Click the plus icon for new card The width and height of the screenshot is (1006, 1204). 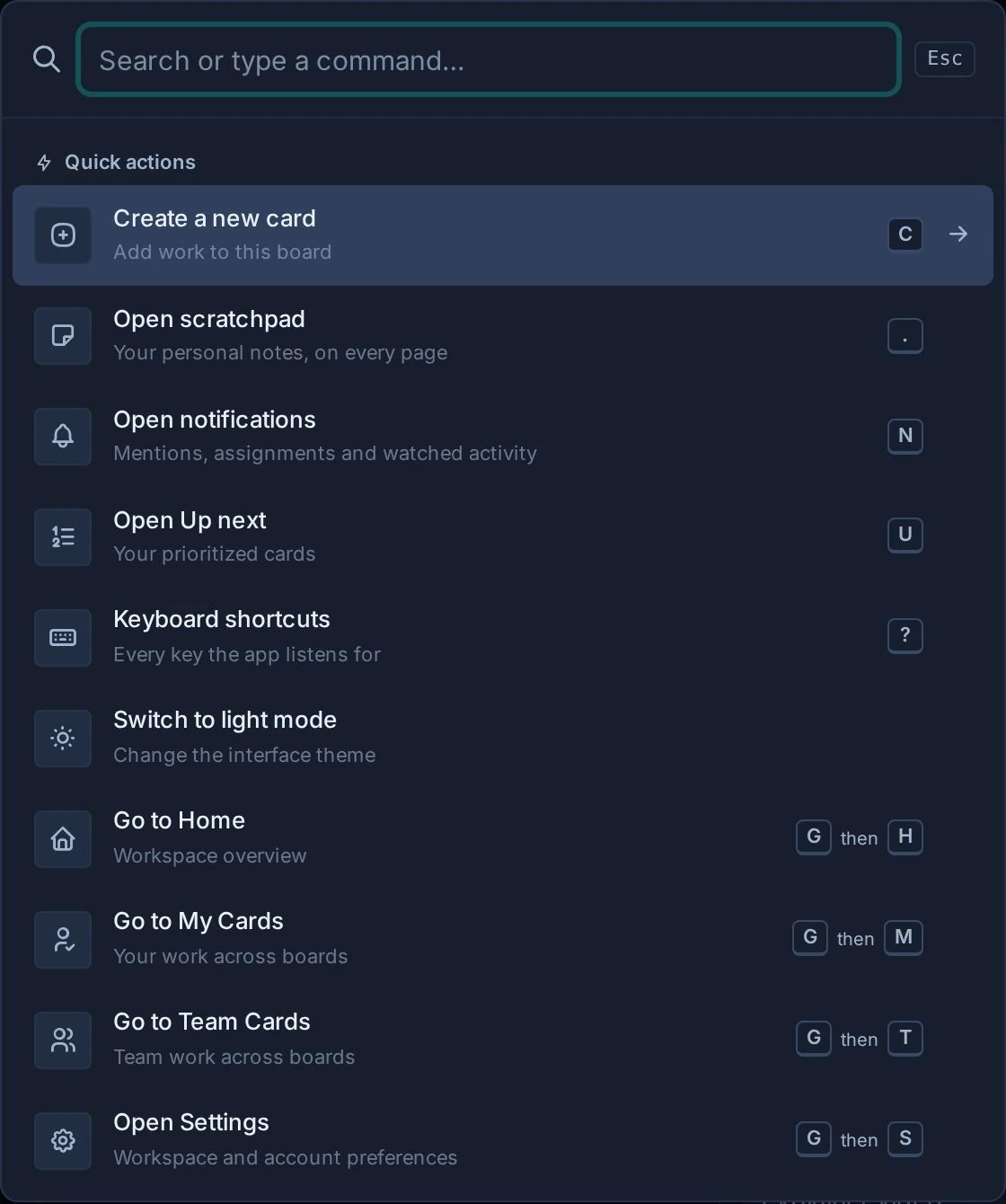tap(63, 235)
